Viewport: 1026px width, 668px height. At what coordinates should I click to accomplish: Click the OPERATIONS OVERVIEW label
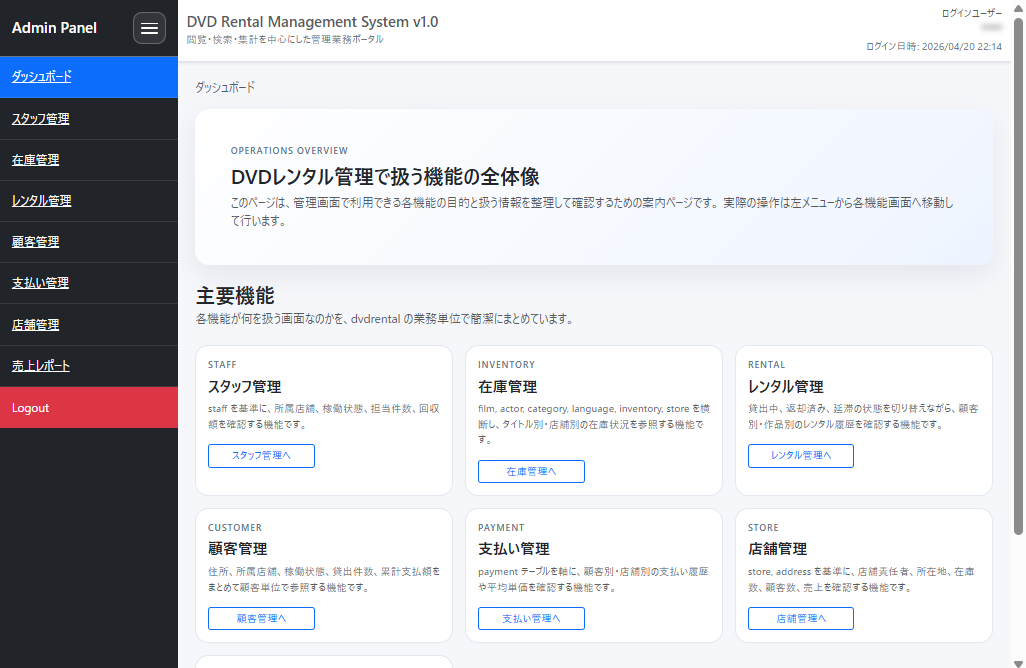289,150
